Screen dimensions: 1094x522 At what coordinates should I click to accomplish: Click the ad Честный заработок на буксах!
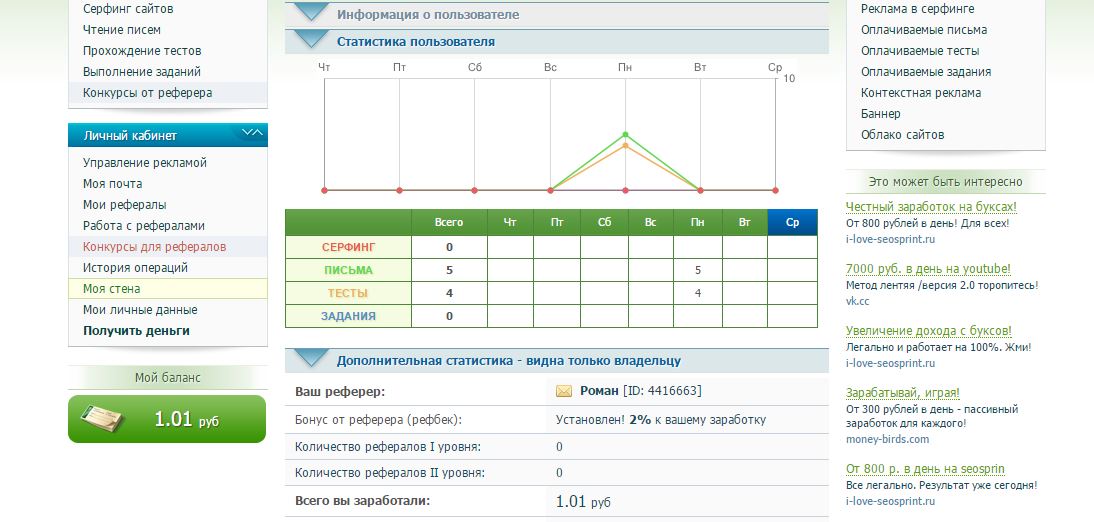tap(931, 207)
